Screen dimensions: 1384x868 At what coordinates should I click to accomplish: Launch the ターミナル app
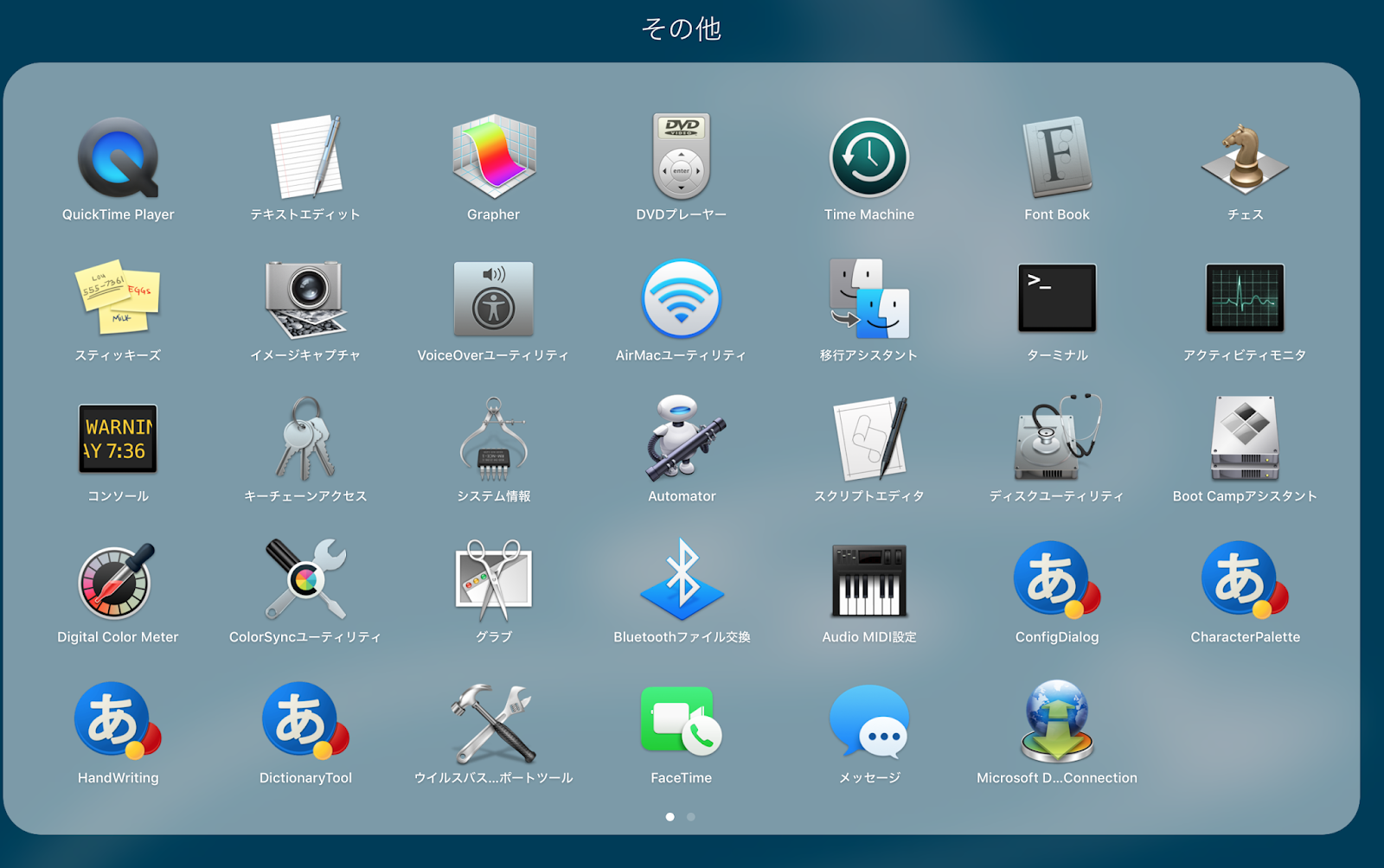(1057, 298)
